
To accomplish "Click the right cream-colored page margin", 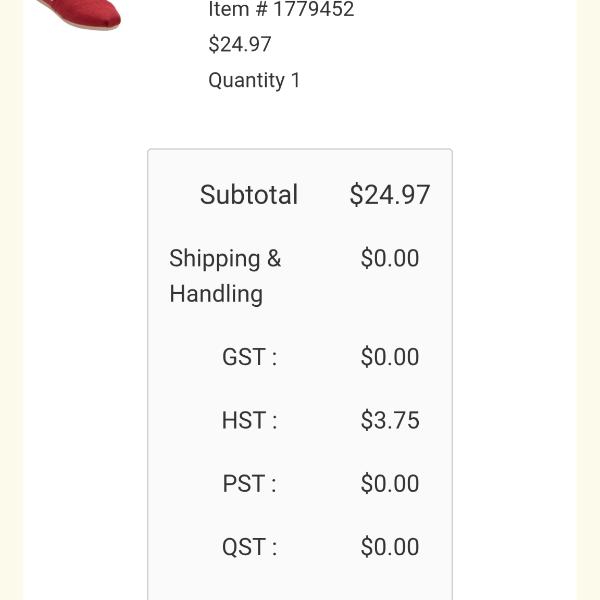I will pyautogui.click(x=589, y=300).
